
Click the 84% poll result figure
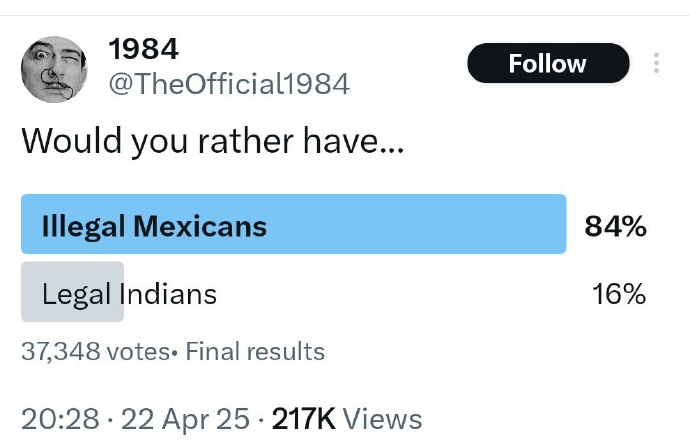[615, 227]
